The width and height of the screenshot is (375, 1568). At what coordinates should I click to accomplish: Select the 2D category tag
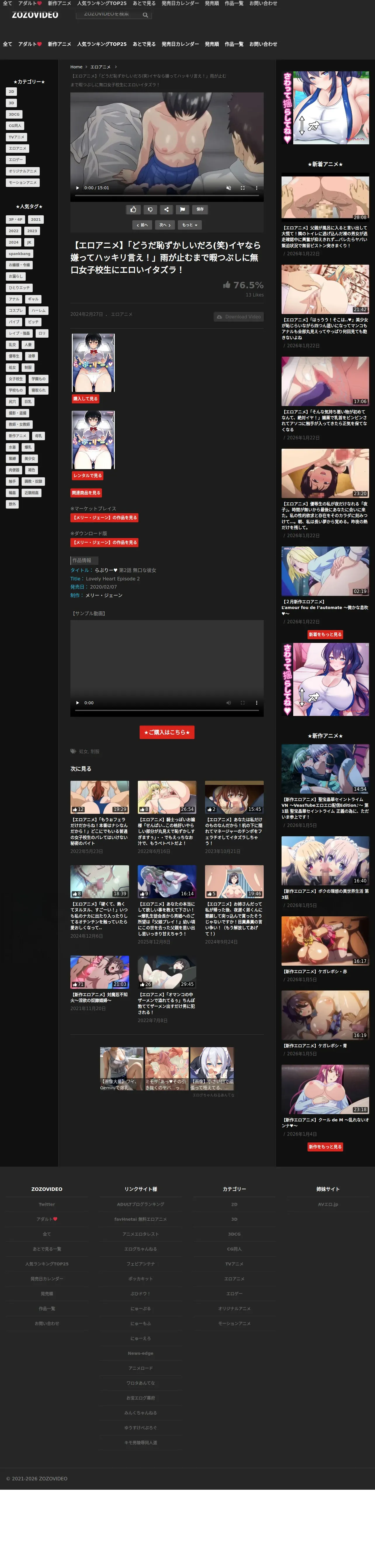pyautogui.click(x=11, y=92)
